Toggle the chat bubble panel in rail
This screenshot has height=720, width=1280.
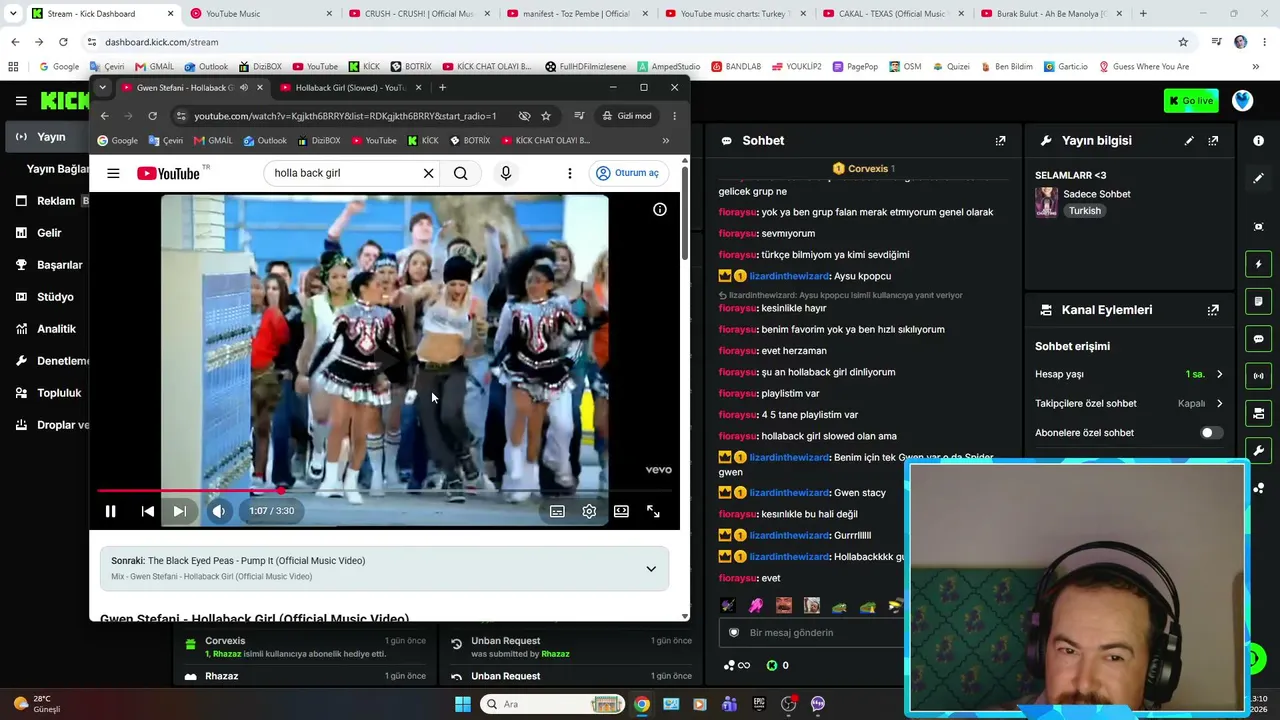(x=1259, y=339)
